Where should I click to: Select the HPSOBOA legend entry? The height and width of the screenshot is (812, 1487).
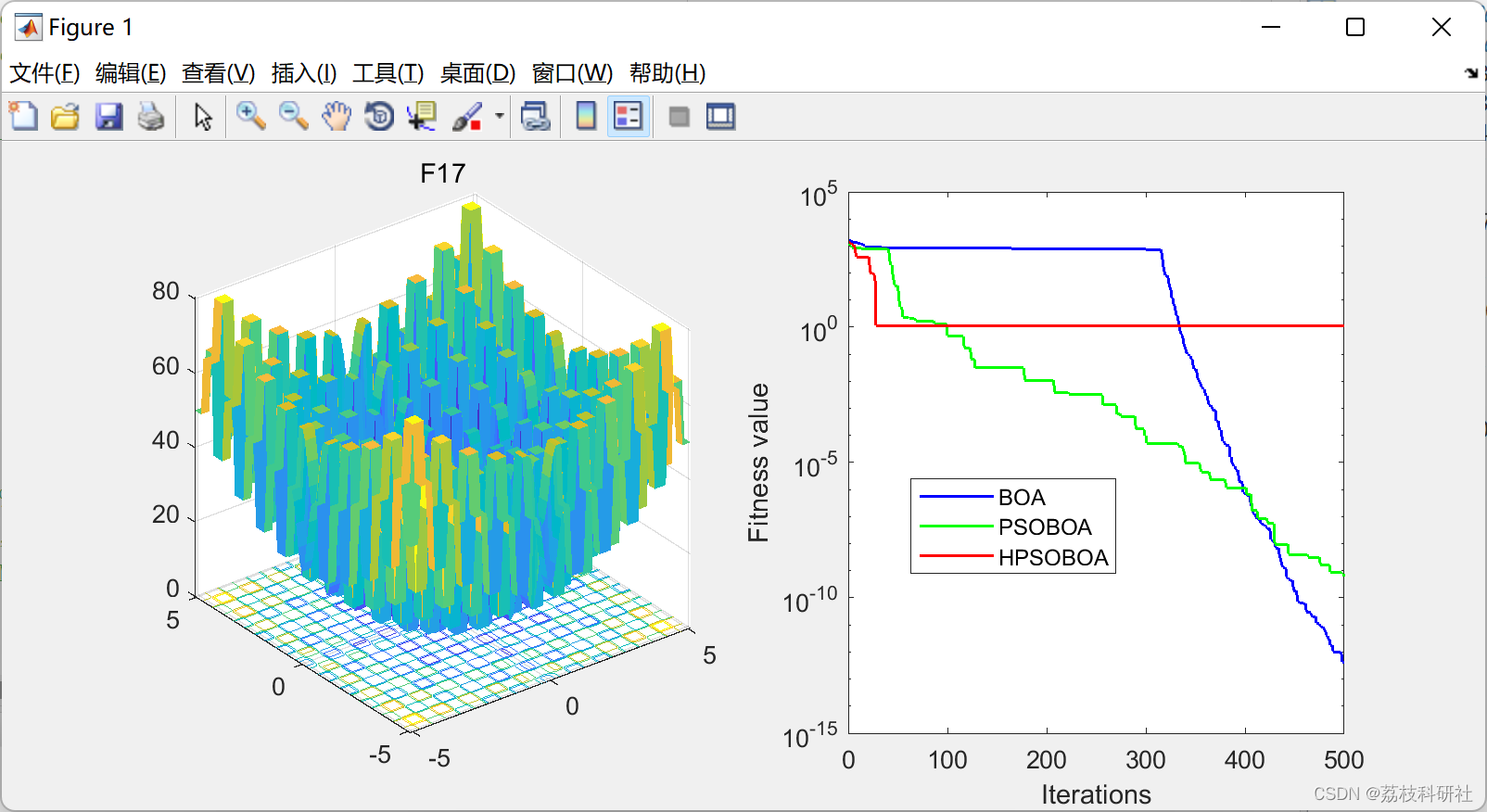coord(1053,558)
